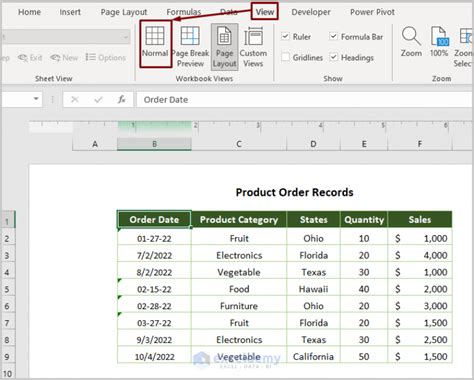Select row 1 header
474x380 pixels.
coord(7,220)
